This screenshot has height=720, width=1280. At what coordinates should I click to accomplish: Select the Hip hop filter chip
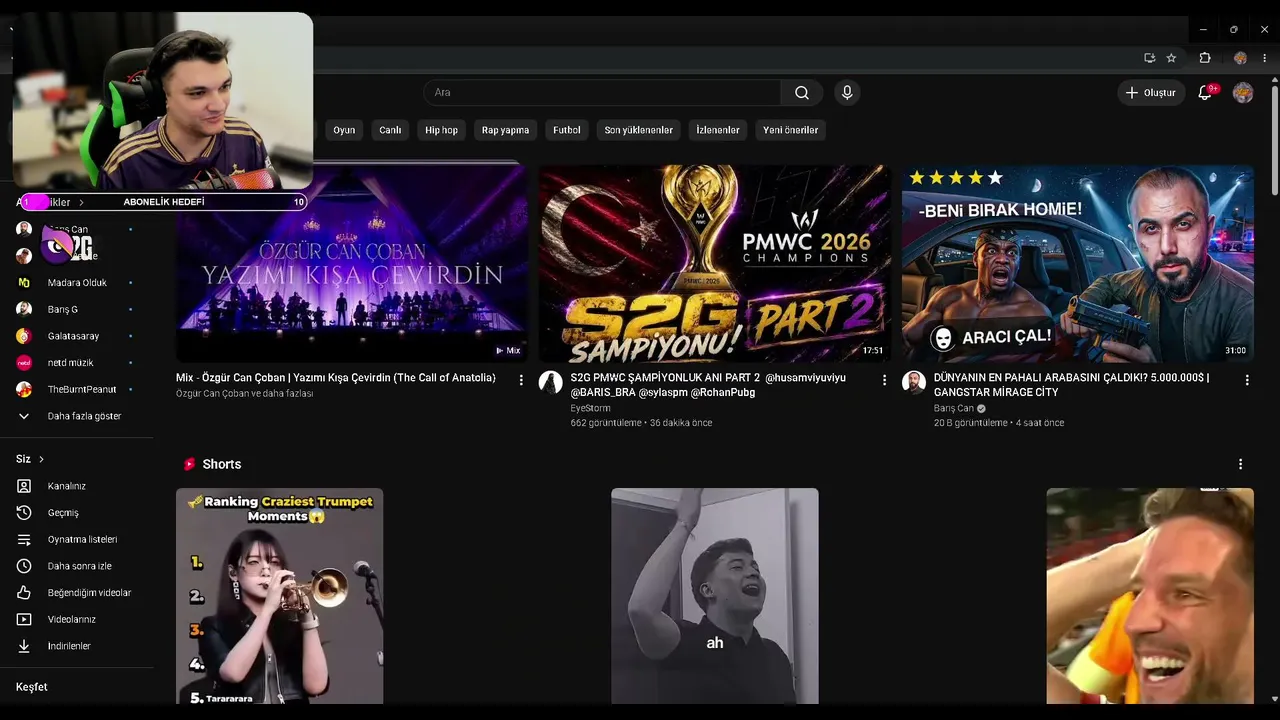click(x=441, y=130)
